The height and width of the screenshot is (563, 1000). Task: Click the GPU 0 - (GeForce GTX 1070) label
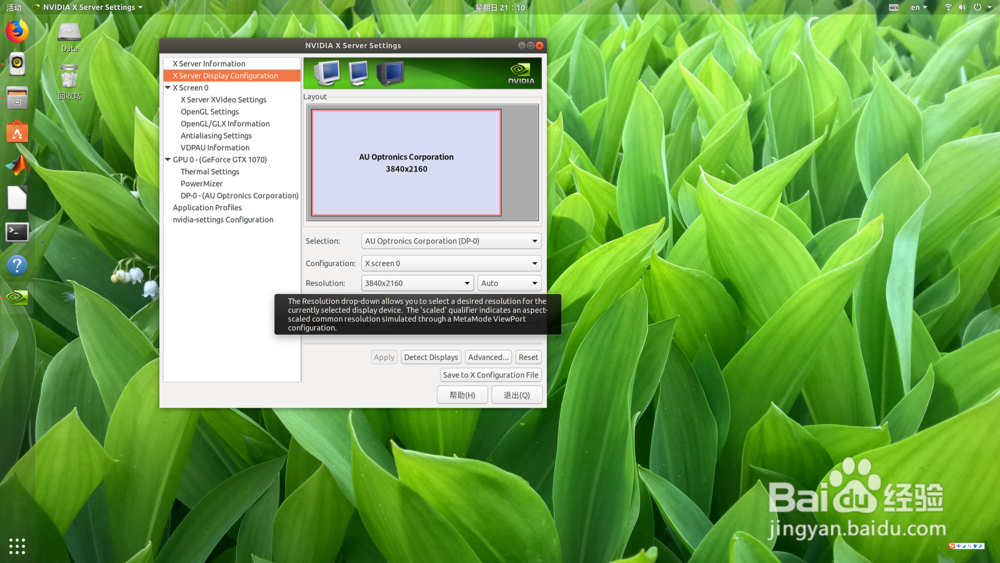(219, 160)
